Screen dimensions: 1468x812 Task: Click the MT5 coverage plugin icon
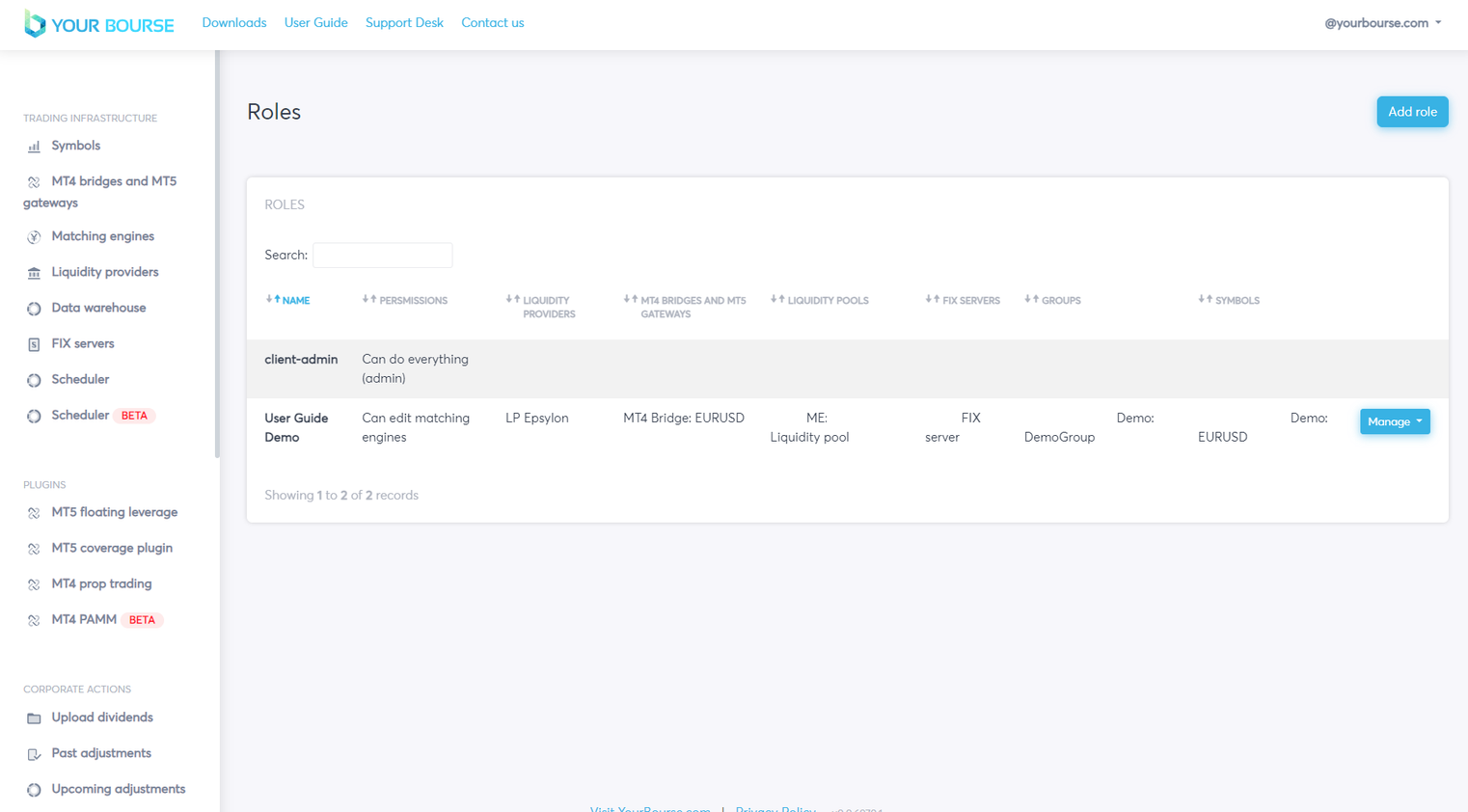point(34,549)
